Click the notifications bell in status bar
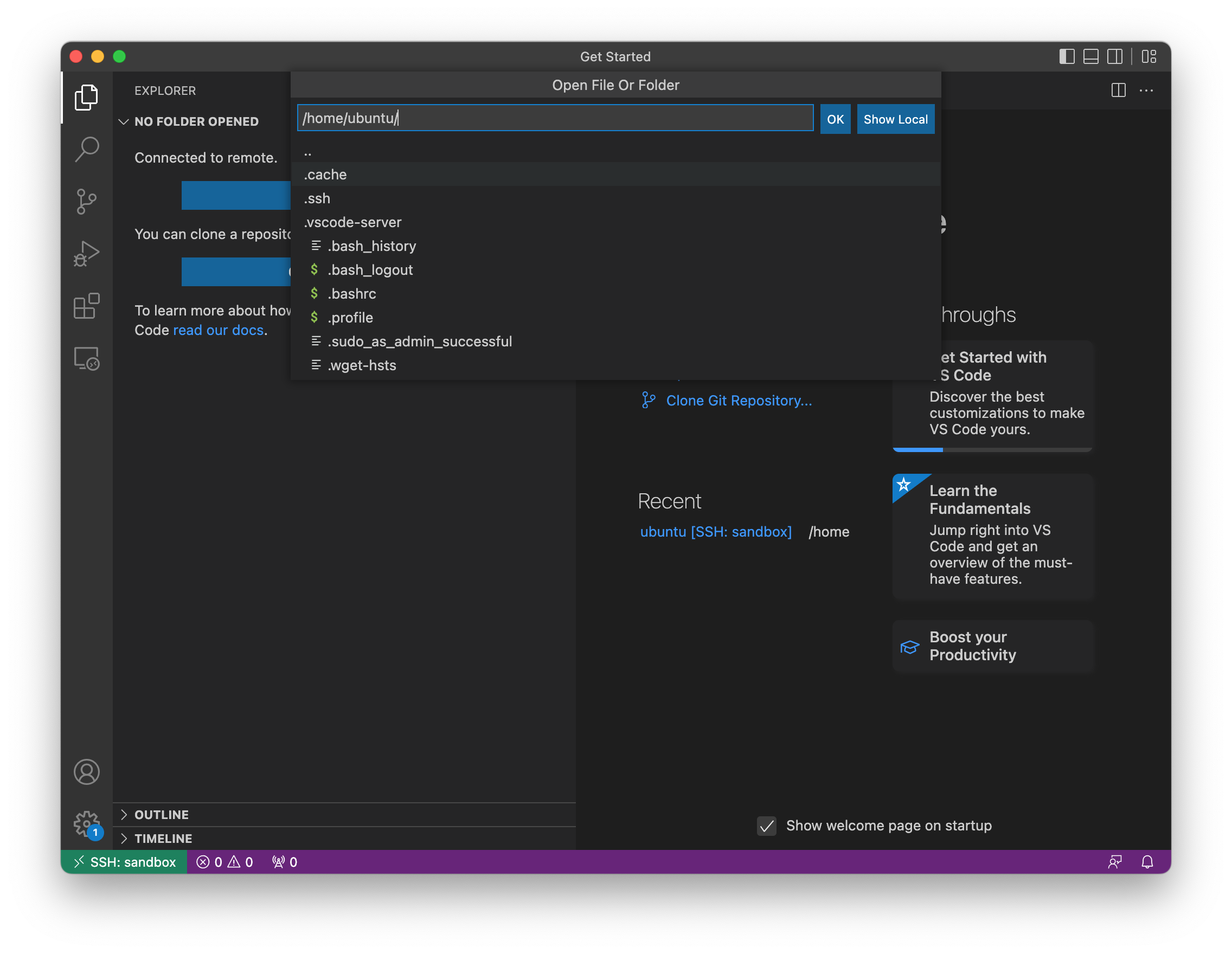The height and width of the screenshot is (954, 1232). point(1147,861)
